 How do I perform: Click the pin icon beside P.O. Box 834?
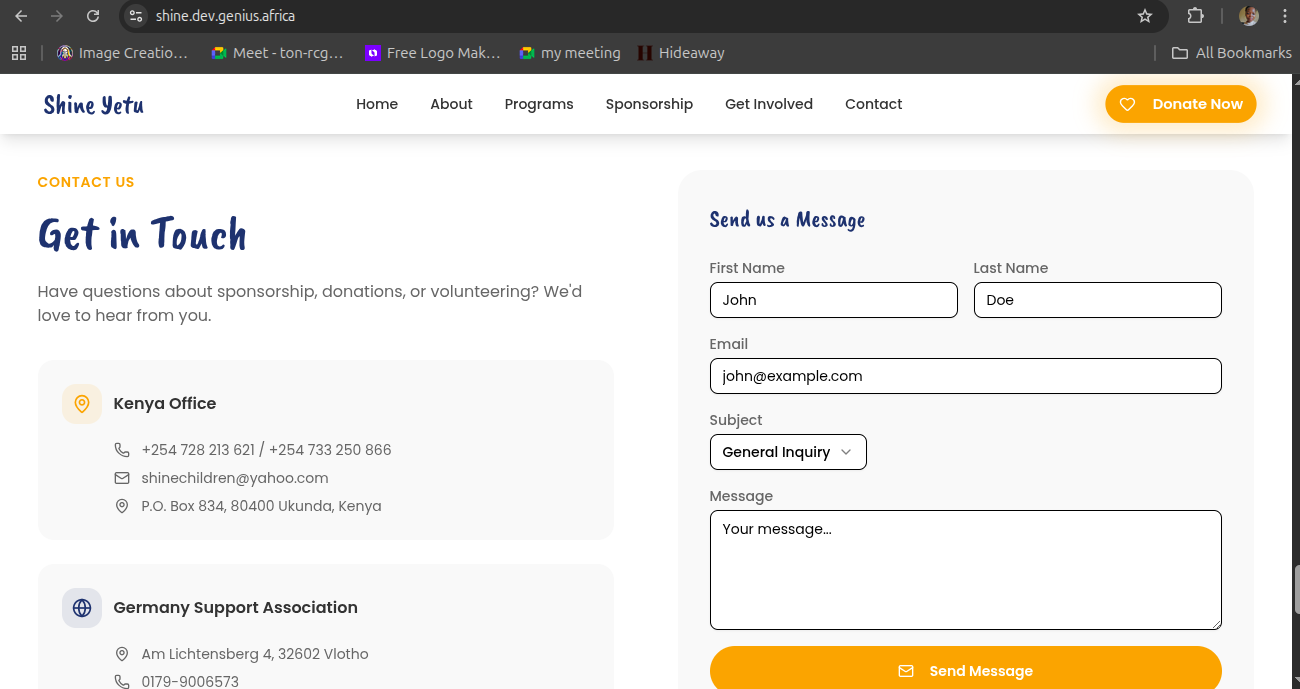point(122,506)
